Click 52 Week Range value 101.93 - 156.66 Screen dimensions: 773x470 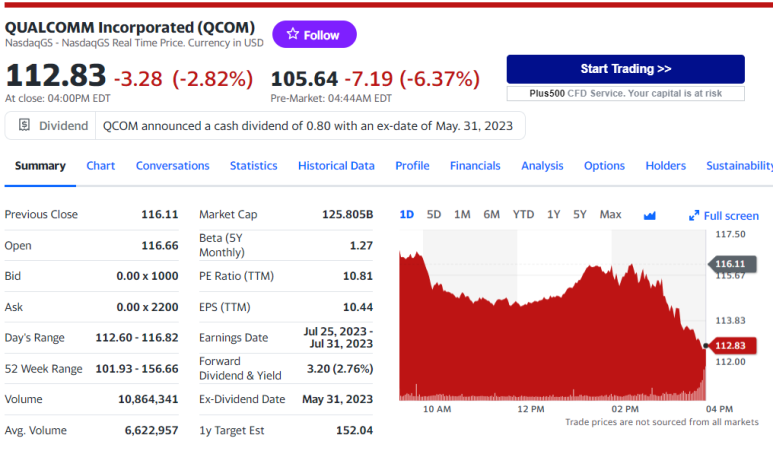tap(137, 368)
